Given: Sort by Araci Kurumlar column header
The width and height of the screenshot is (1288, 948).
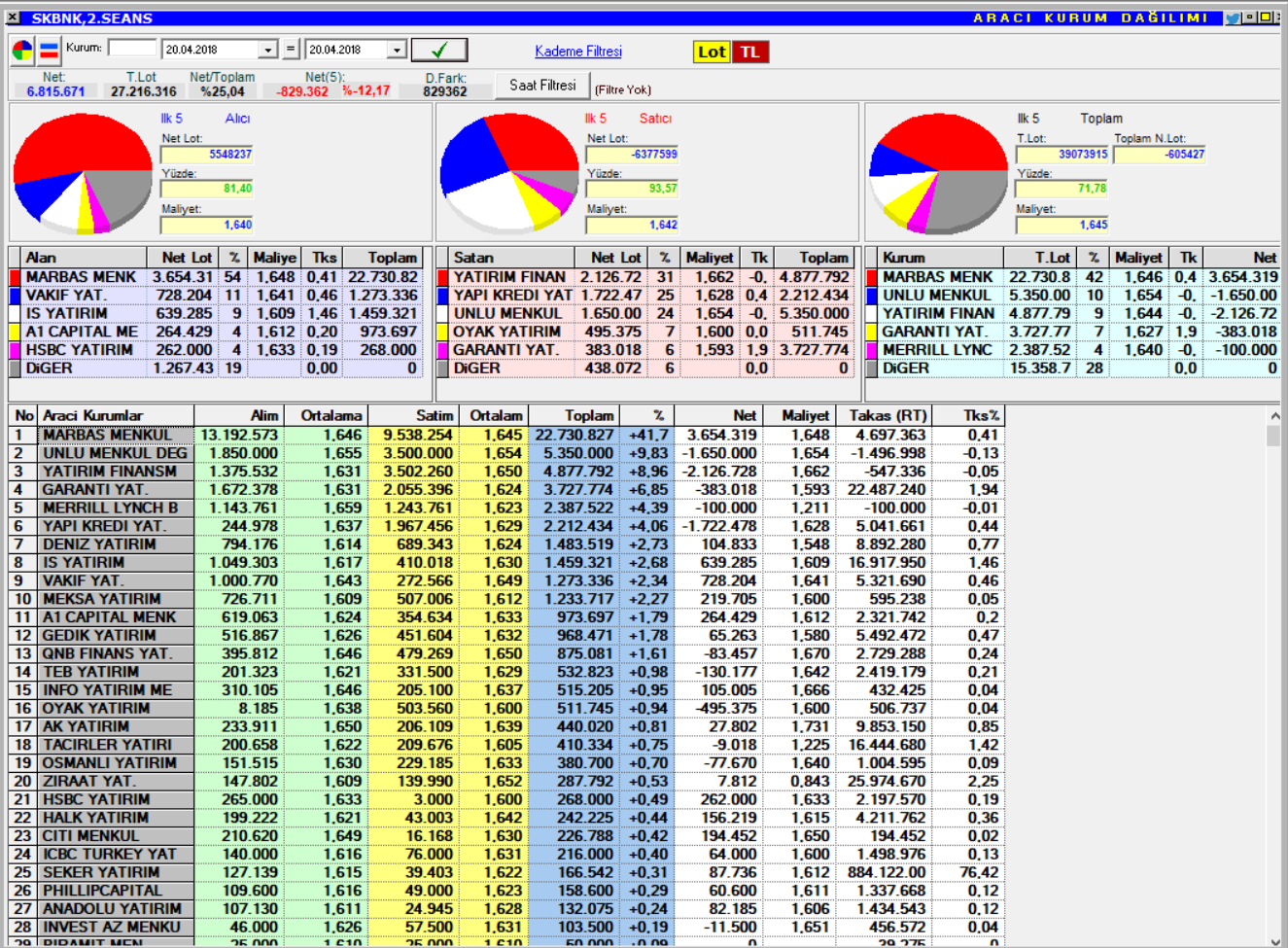Looking at the screenshot, I should 116,415.
